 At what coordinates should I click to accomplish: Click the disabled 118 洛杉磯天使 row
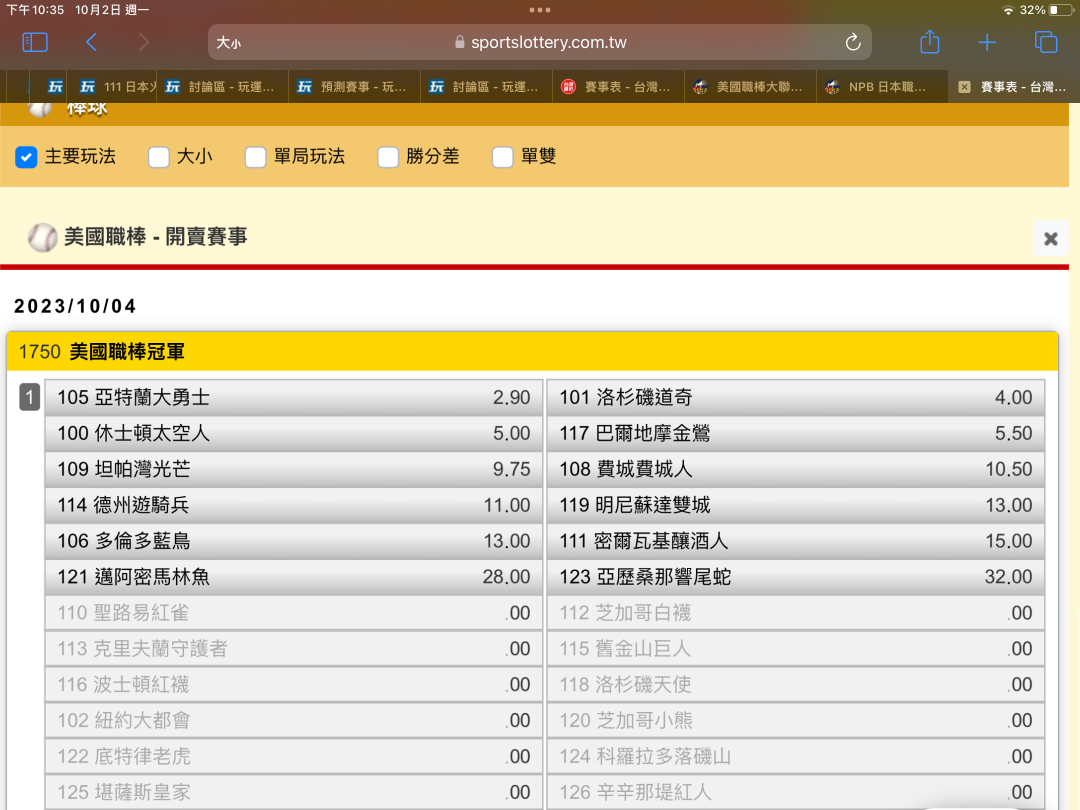pyautogui.click(x=796, y=684)
